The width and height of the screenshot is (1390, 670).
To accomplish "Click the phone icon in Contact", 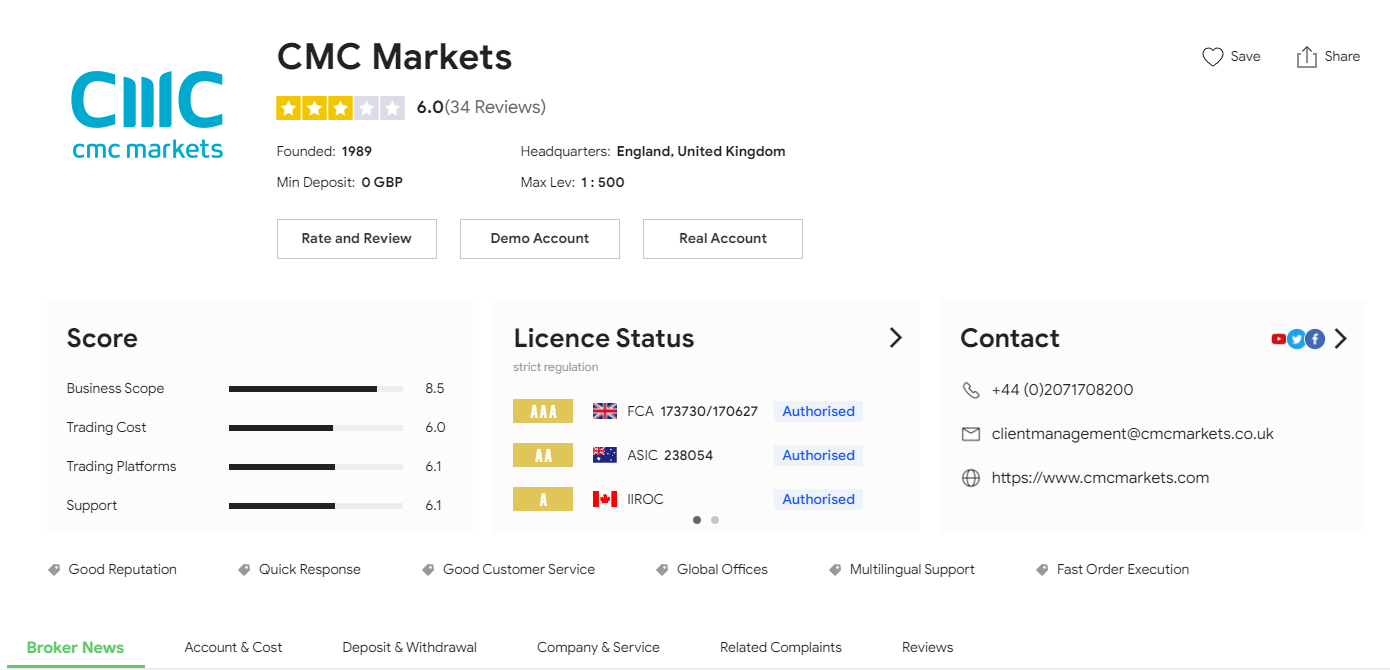I will pos(970,390).
